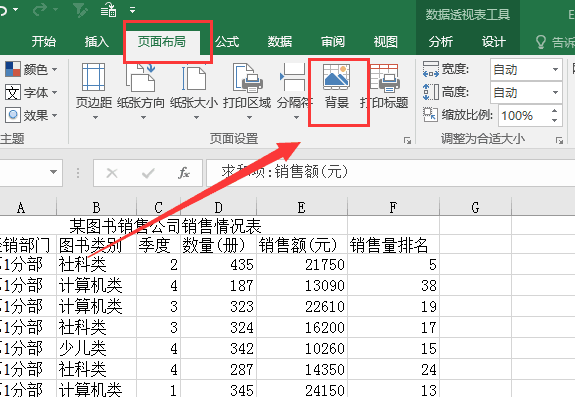Expand the Margins dropdown arrow
The image size is (575, 397).
pos(95,118)
